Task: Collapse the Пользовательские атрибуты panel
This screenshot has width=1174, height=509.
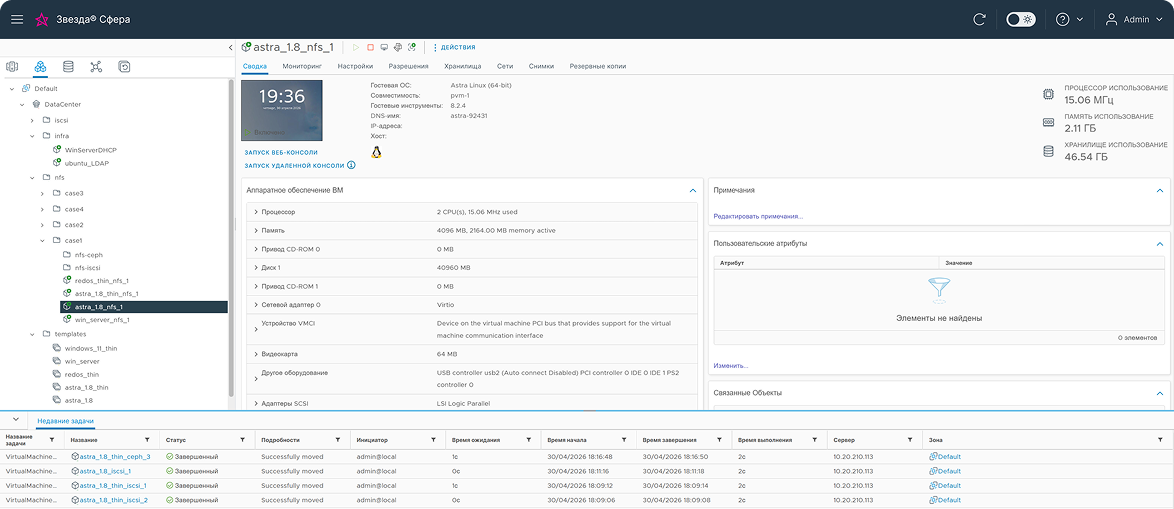Action: tap(1160, 244)
